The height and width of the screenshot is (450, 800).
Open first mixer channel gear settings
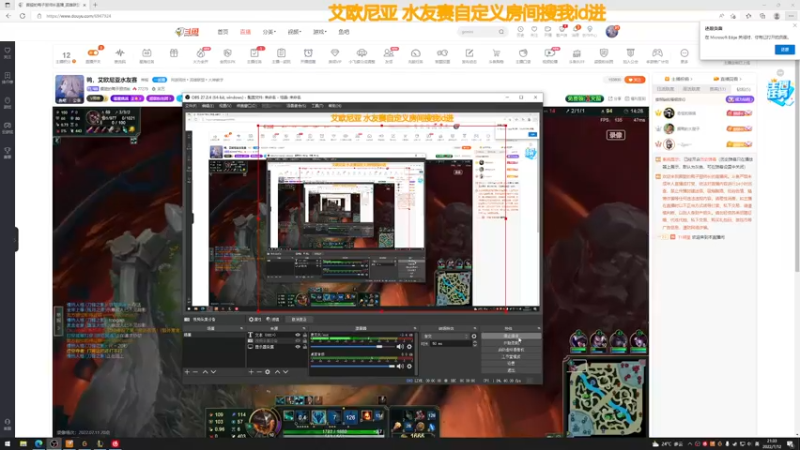coord(409,347)
